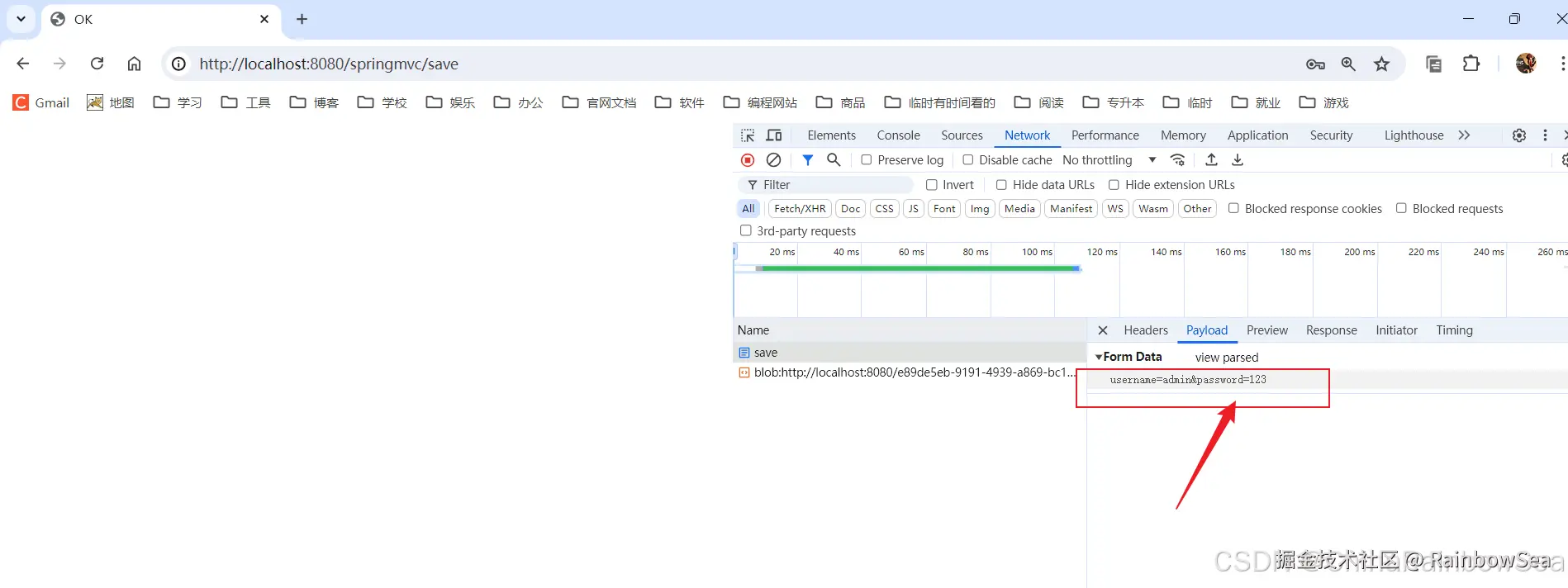Open network search magnifier
The height and width of the screenshot is (588, 1568).
coord(834,160)
